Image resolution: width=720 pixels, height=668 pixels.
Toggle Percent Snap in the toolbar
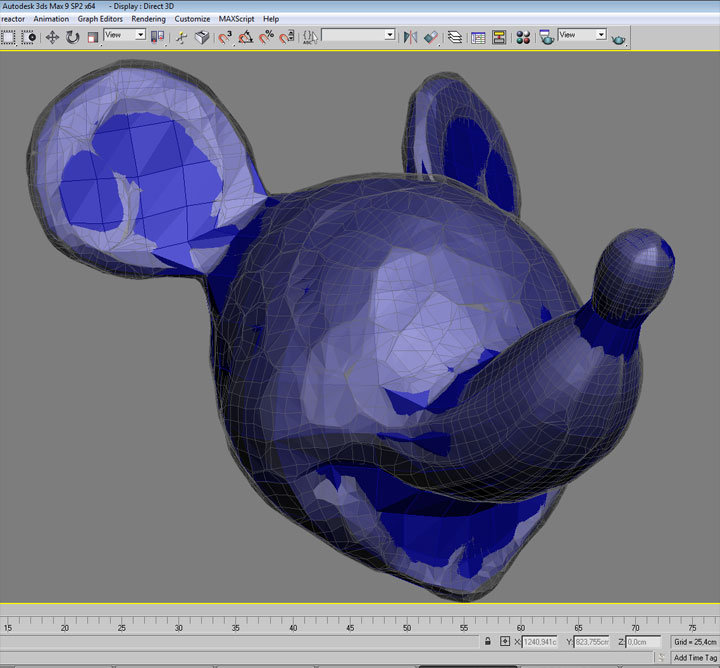tap(266, 37)
